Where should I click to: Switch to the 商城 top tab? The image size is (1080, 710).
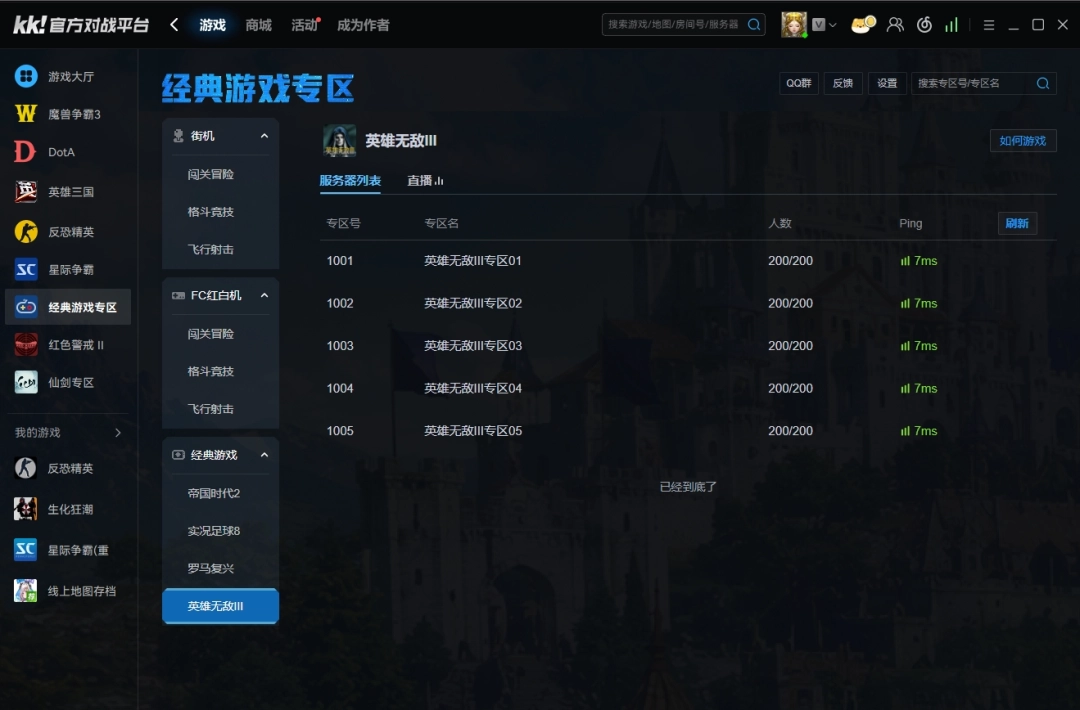pos(258,25)
